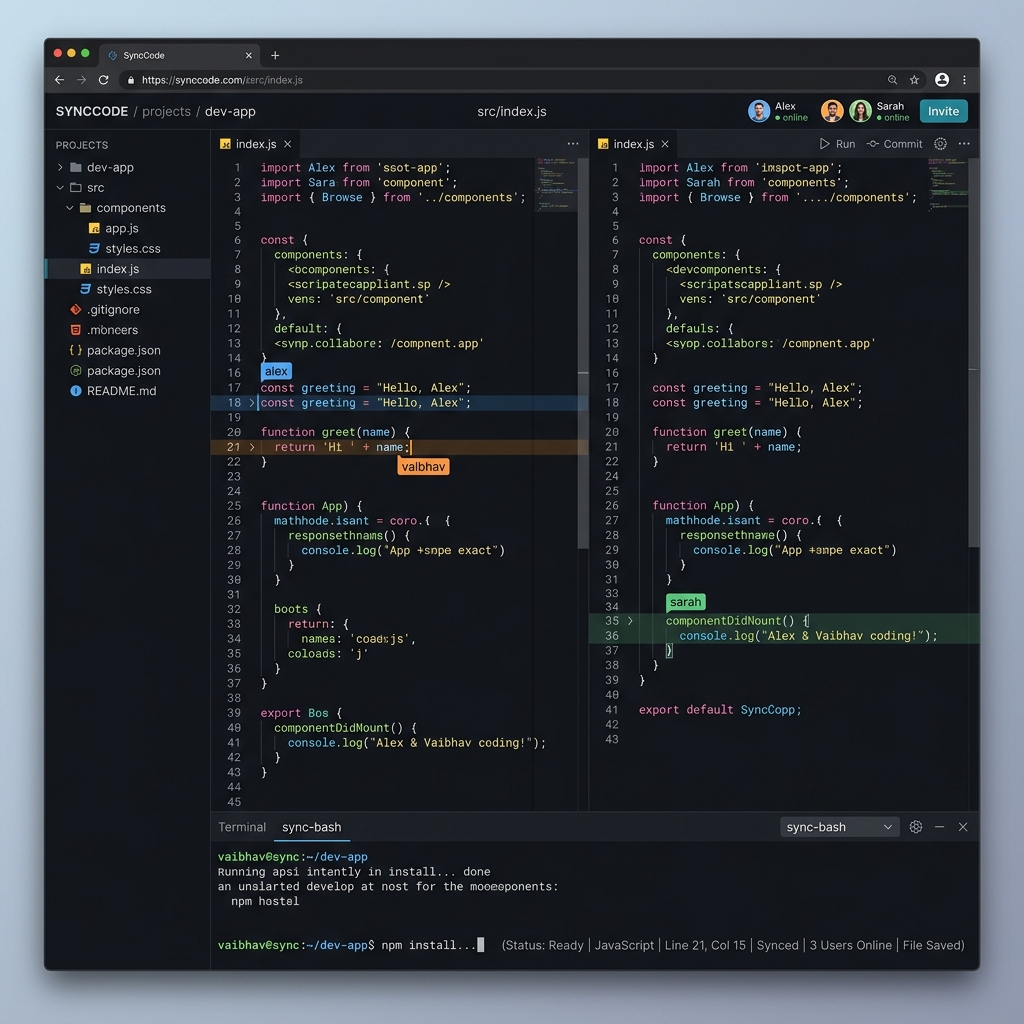
Task: Click the zoom magnifier icon in address bar
Action: tap(892, 80)
